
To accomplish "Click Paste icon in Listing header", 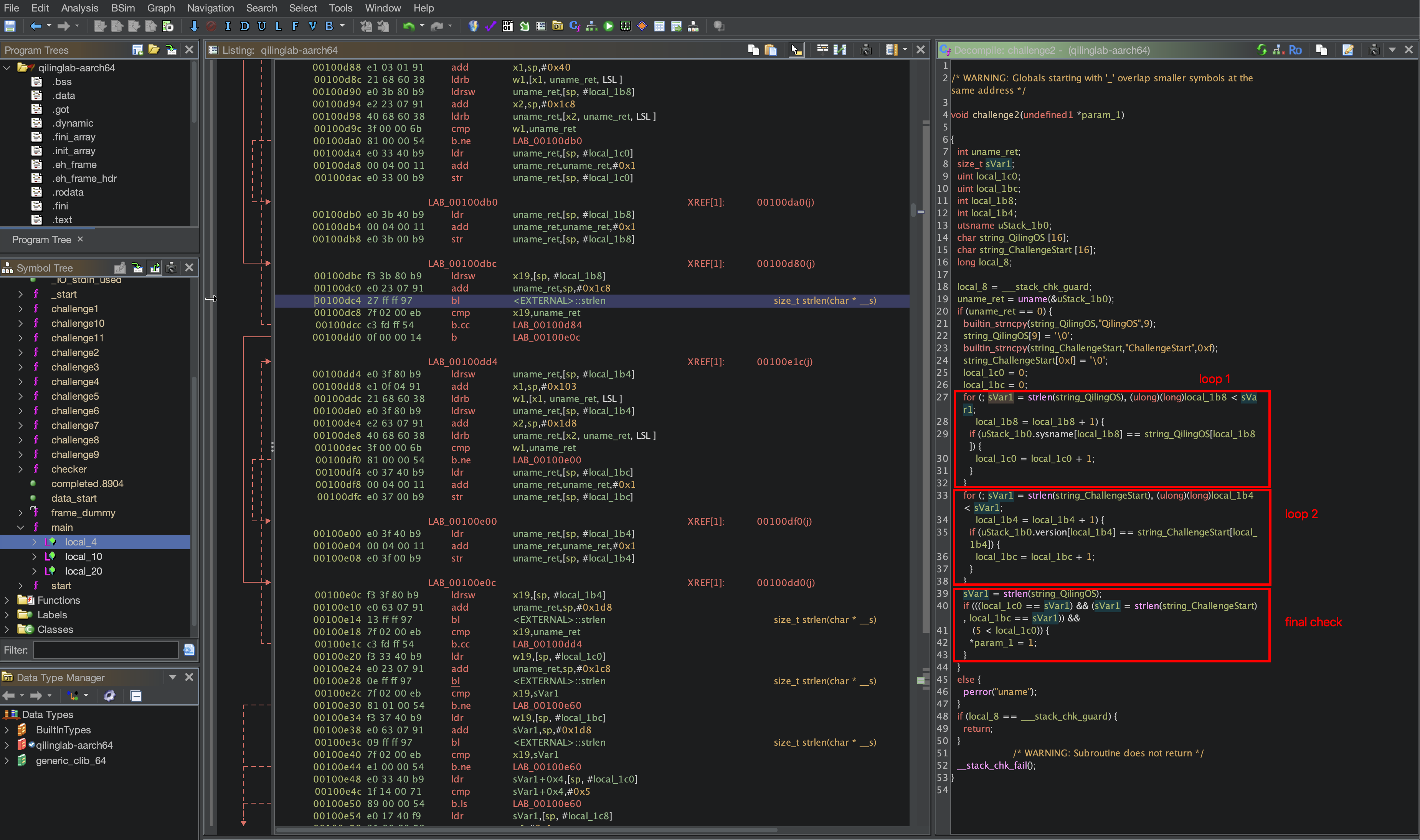I will click(x=771, y=50).
